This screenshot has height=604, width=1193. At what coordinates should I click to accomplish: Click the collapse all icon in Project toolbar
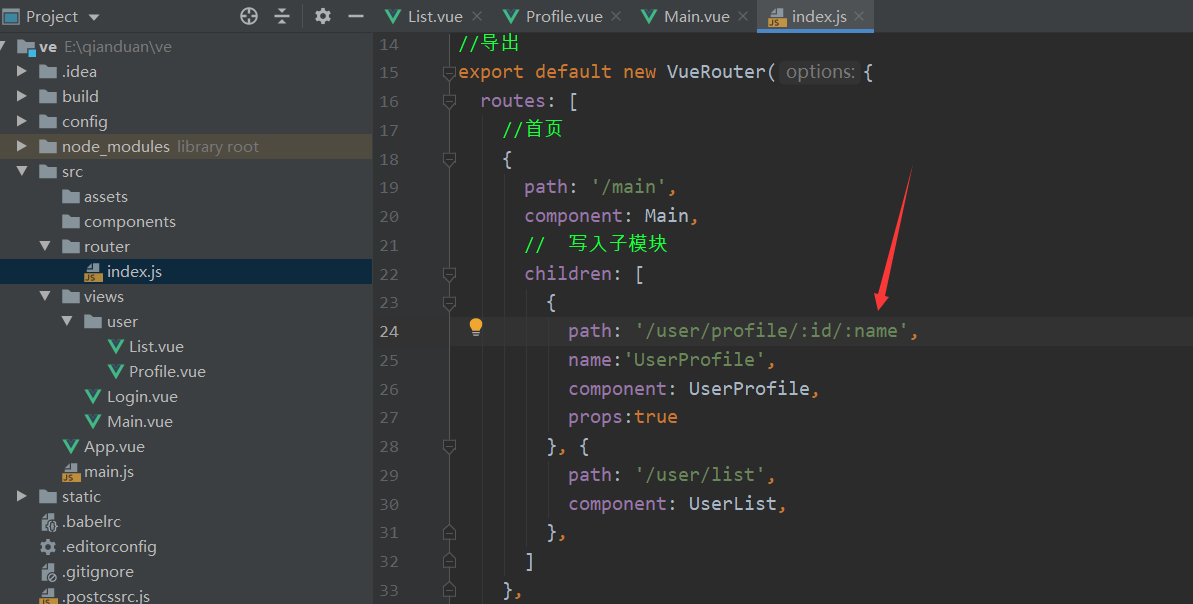pyautogui.click(x=282, y=16)
